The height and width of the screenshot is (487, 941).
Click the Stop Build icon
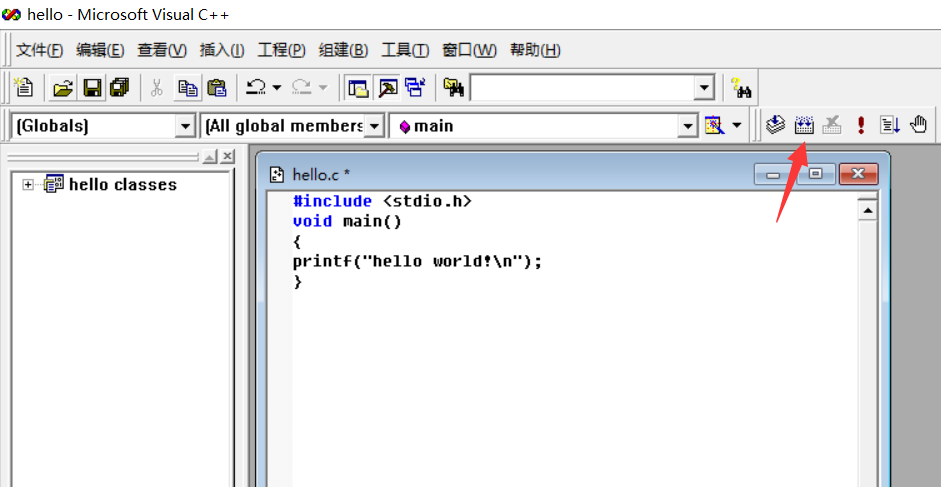(832, 125)
